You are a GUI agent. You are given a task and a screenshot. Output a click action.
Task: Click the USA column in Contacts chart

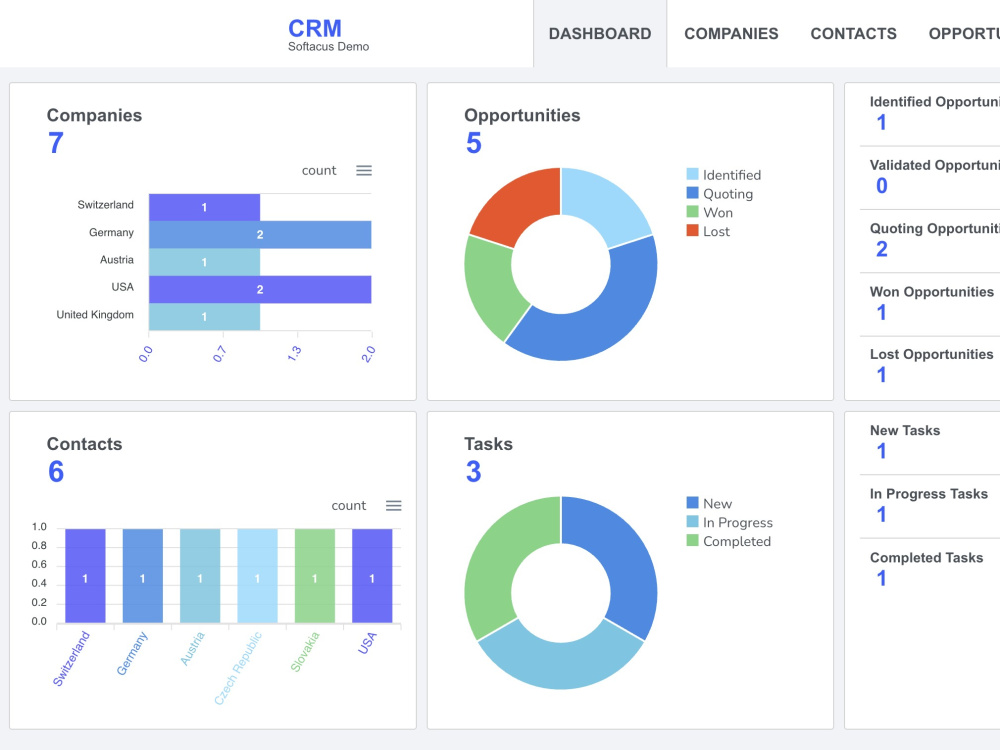372,576
